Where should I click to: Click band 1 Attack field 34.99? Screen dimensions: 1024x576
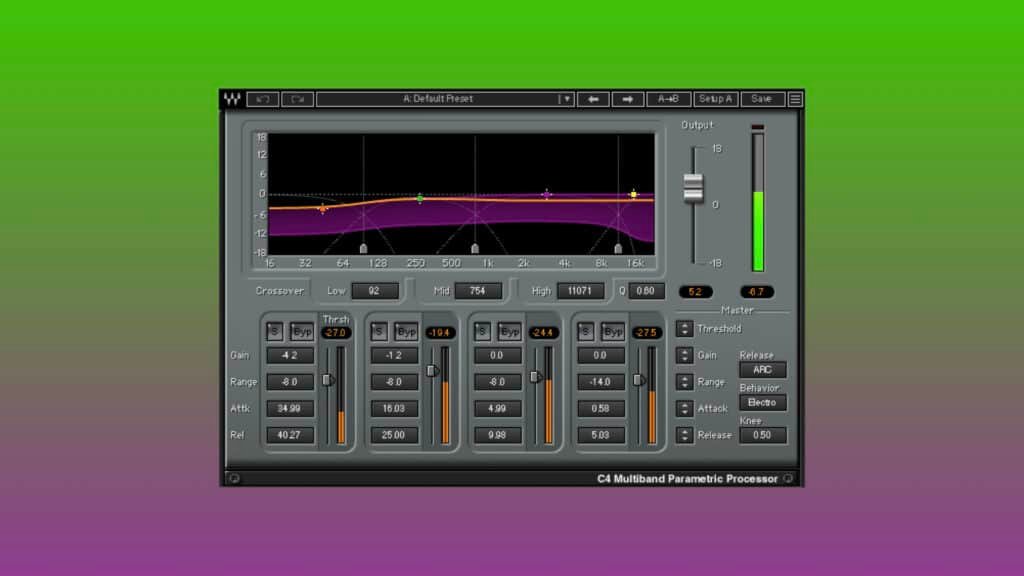point(290,409)
